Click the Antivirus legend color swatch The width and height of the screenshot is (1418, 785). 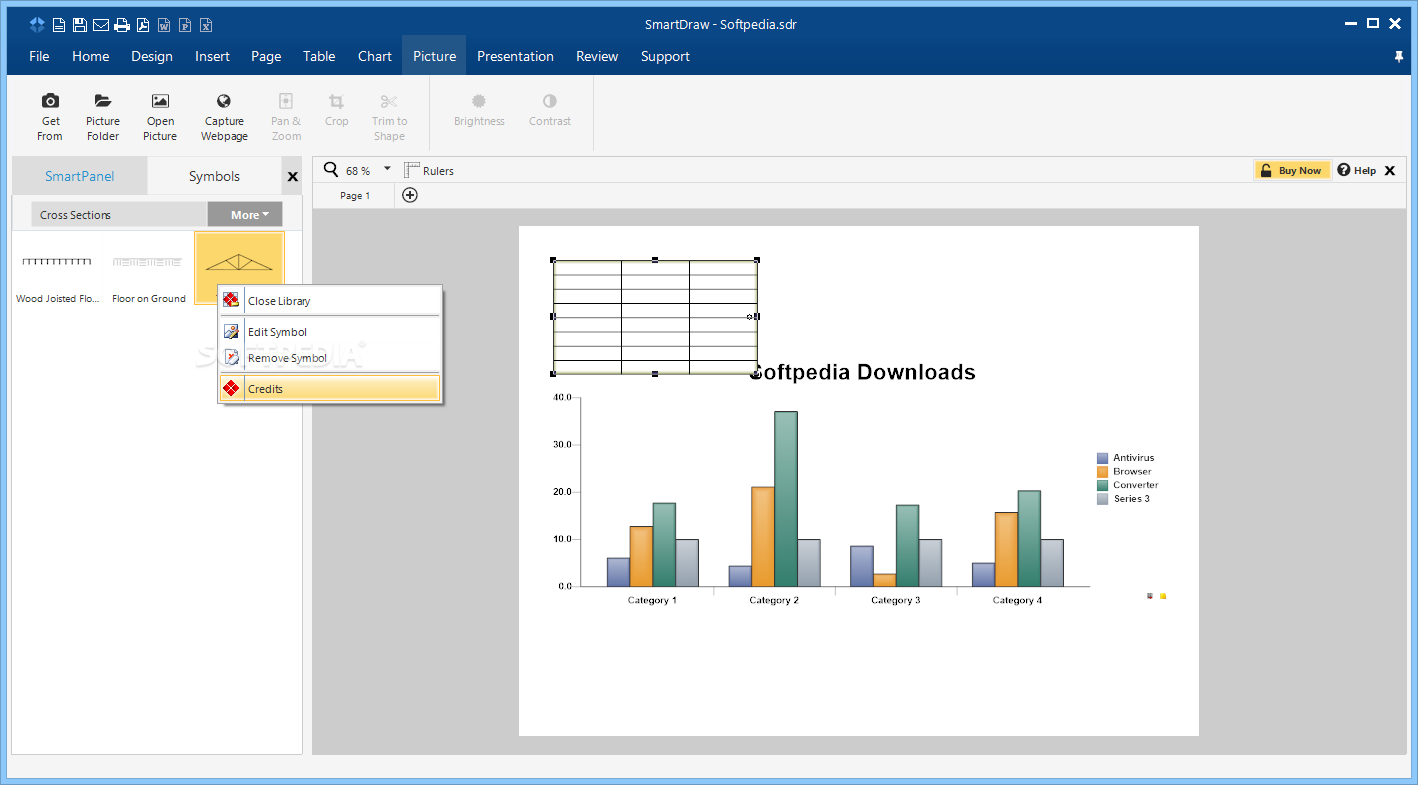tap(1103, 458)
